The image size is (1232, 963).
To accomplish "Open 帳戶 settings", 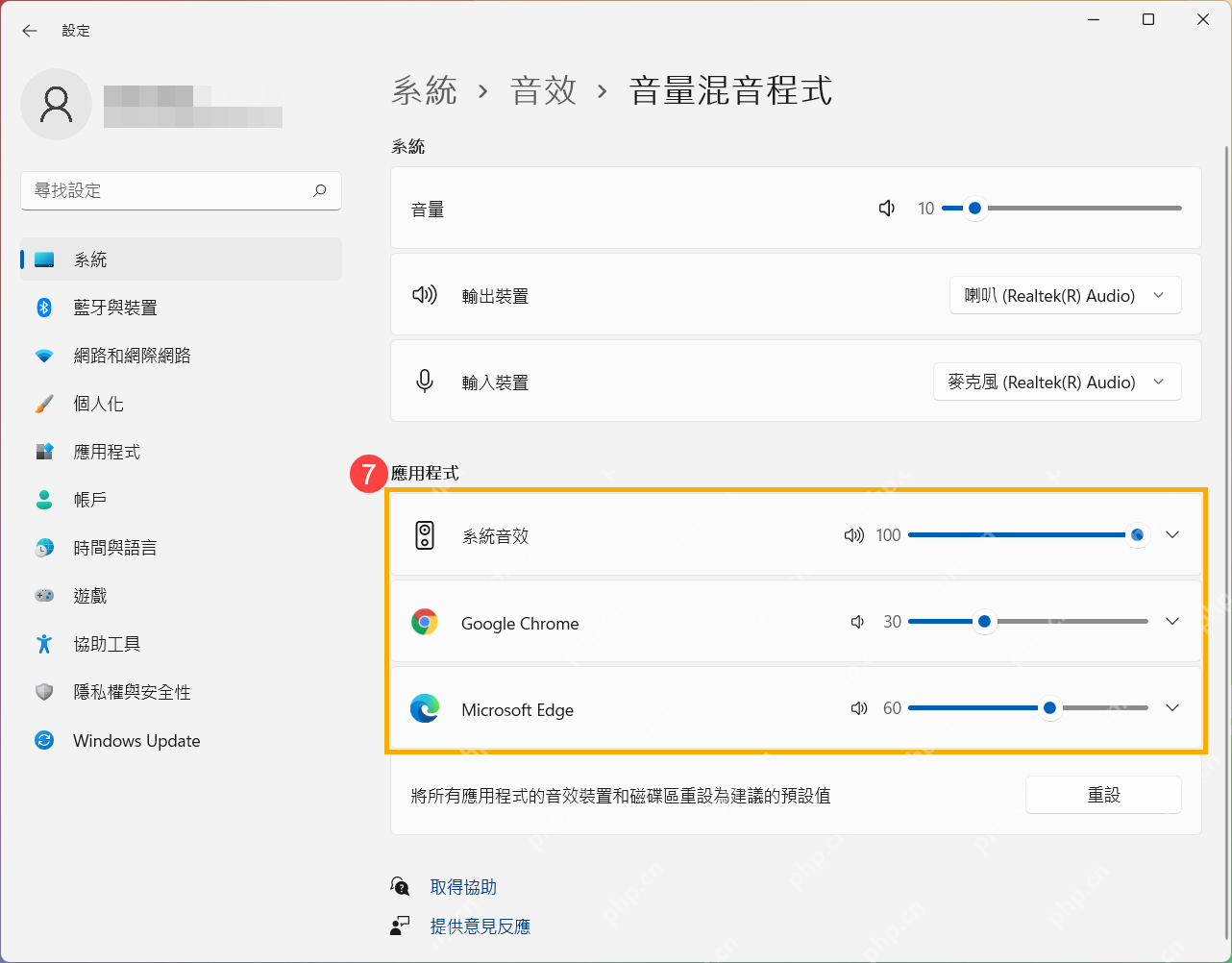I will pyautogui.click(x=181, y=500).
